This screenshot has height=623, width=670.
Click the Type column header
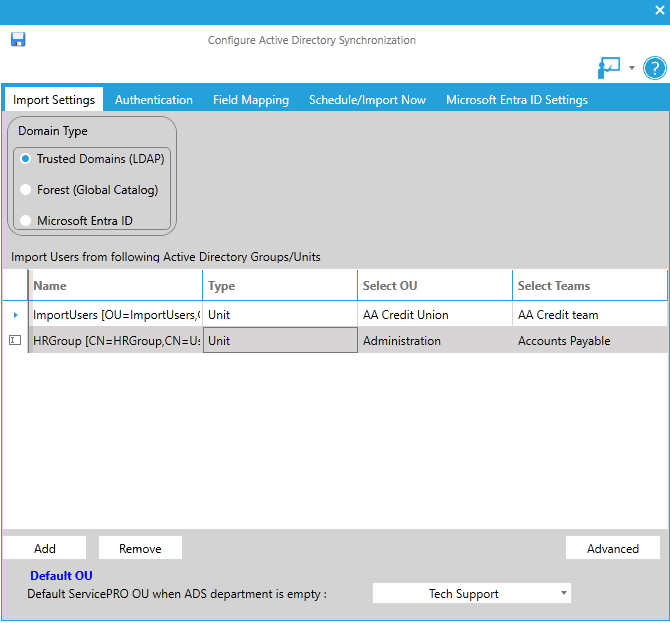coord(280,285)
